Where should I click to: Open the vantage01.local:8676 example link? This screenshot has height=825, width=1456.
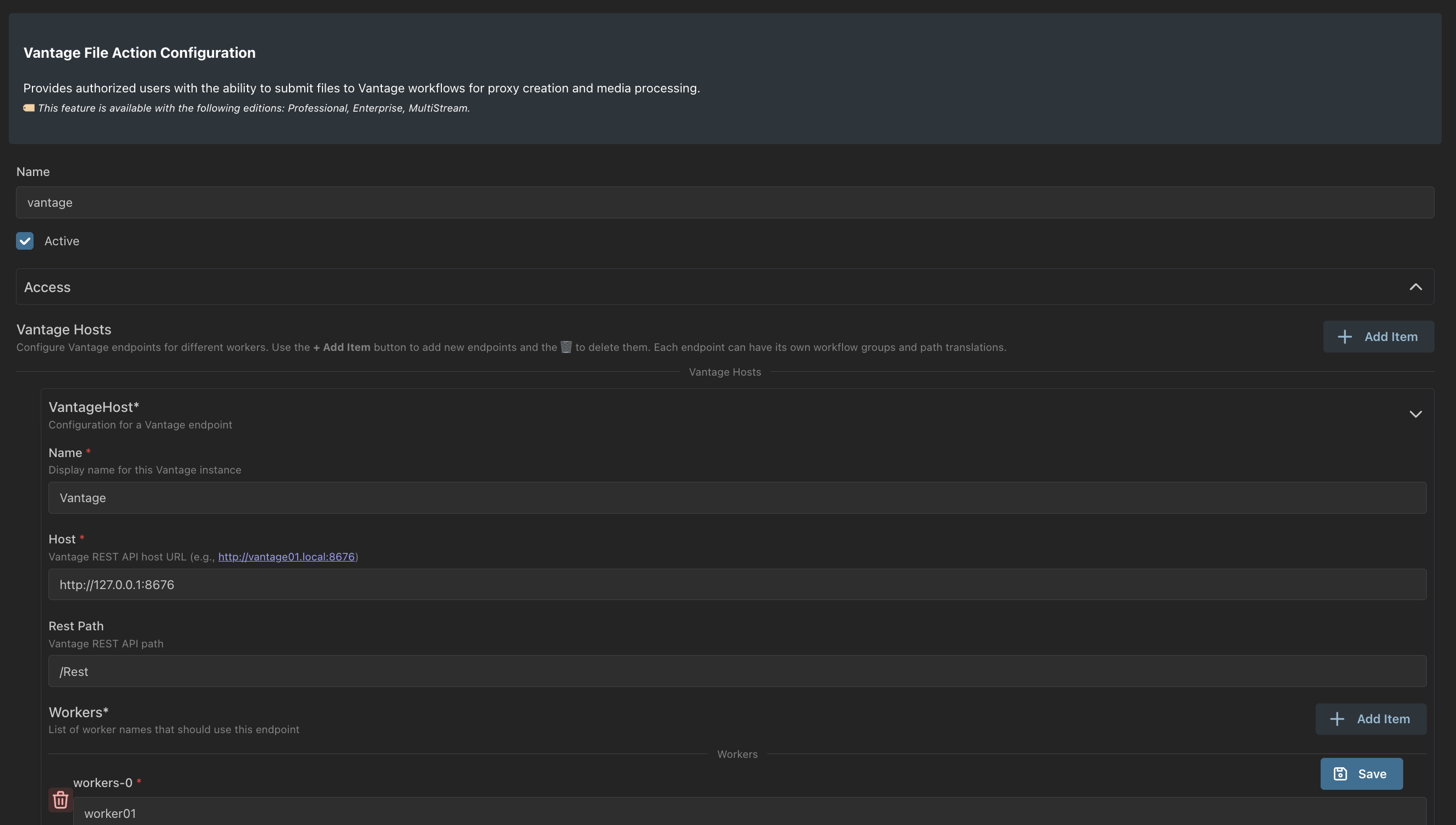click(x=286, y=557)
